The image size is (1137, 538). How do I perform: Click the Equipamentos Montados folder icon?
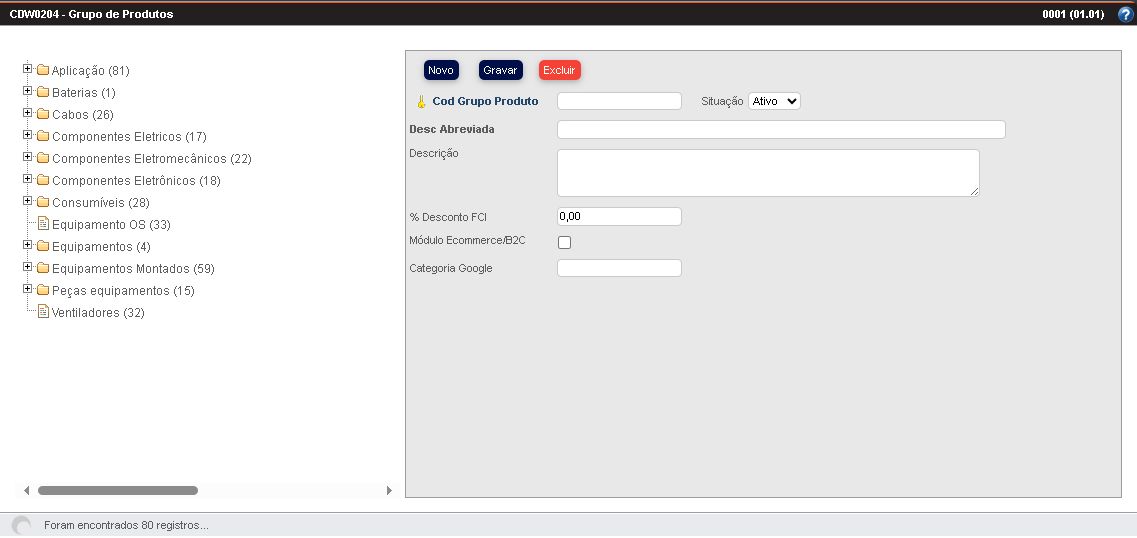(x=43, y=268)
